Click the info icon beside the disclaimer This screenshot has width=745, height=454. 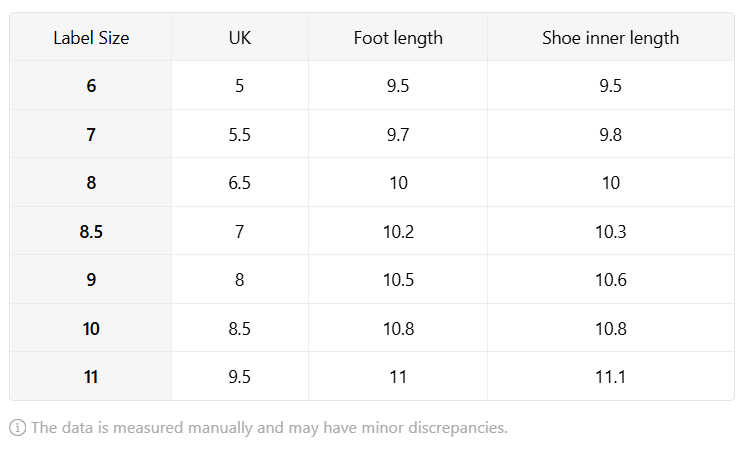(x=18, y=427)
